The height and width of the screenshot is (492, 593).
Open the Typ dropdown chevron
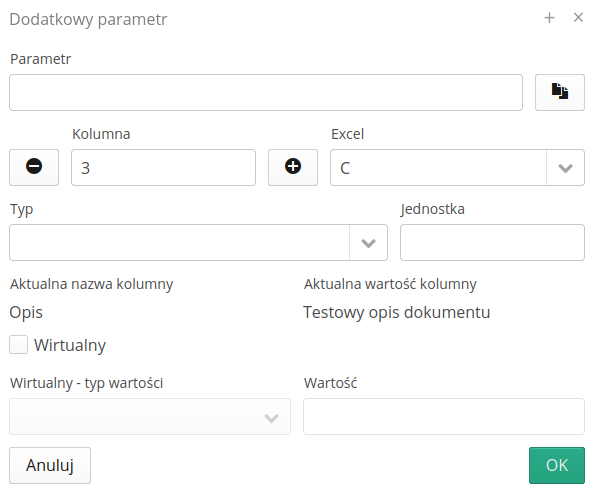click(368, 242)
